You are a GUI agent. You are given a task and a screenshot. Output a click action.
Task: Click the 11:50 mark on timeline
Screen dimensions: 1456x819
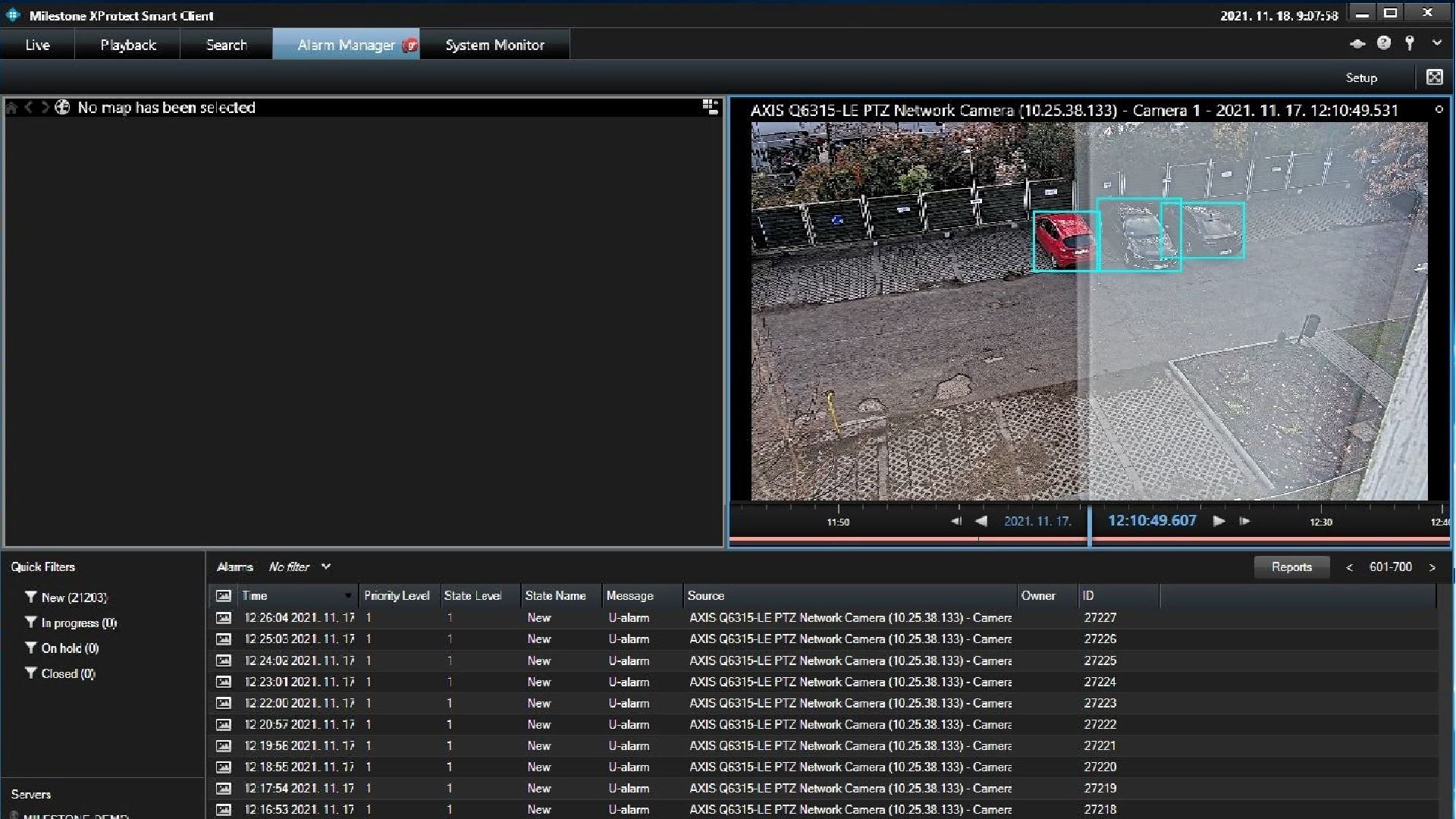coord(838,522)
